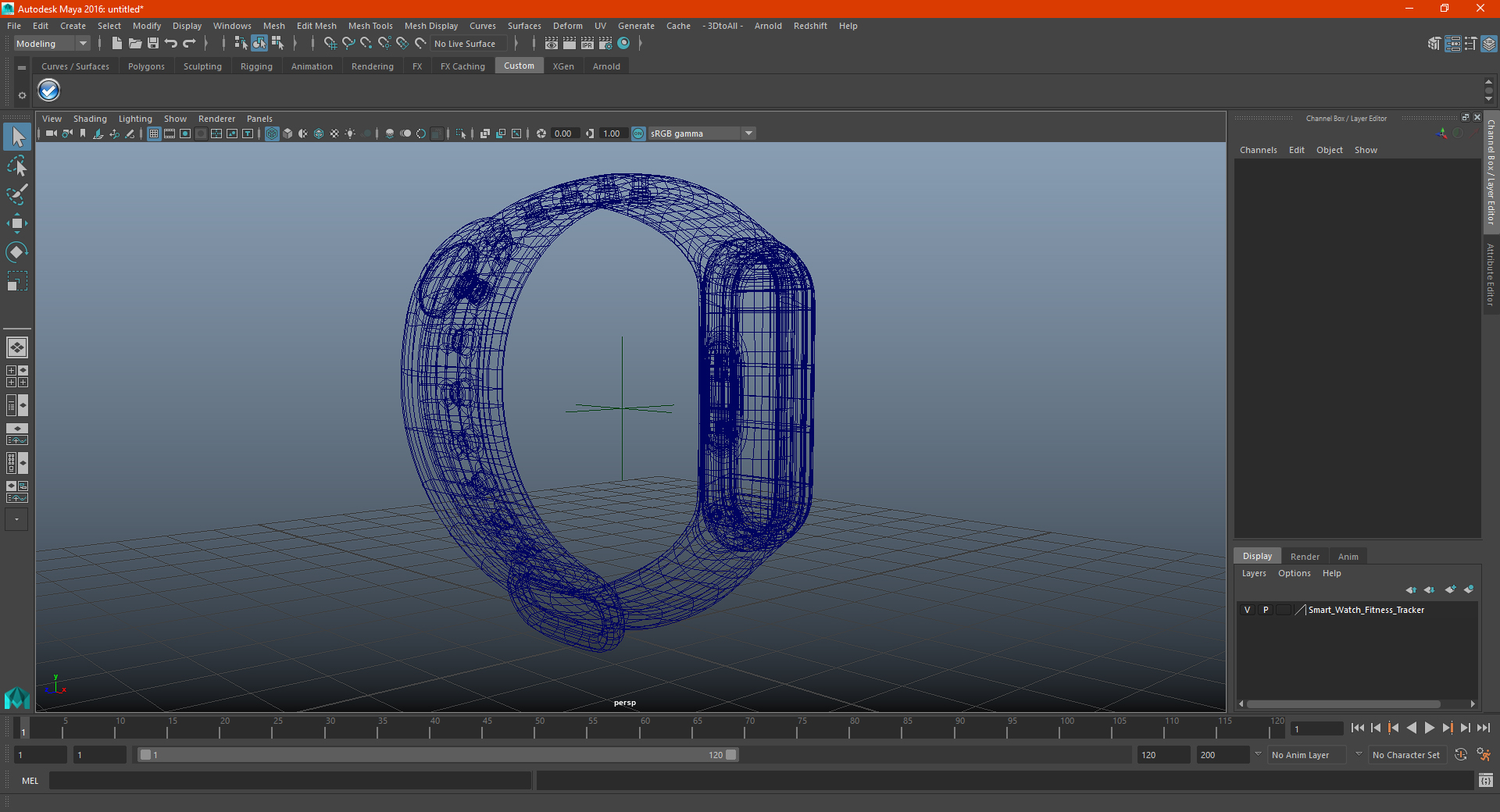The width and height of the screenshot is (1500, 812).
Task: Expand the panel layout arrow button
Action: click(16, 519)
